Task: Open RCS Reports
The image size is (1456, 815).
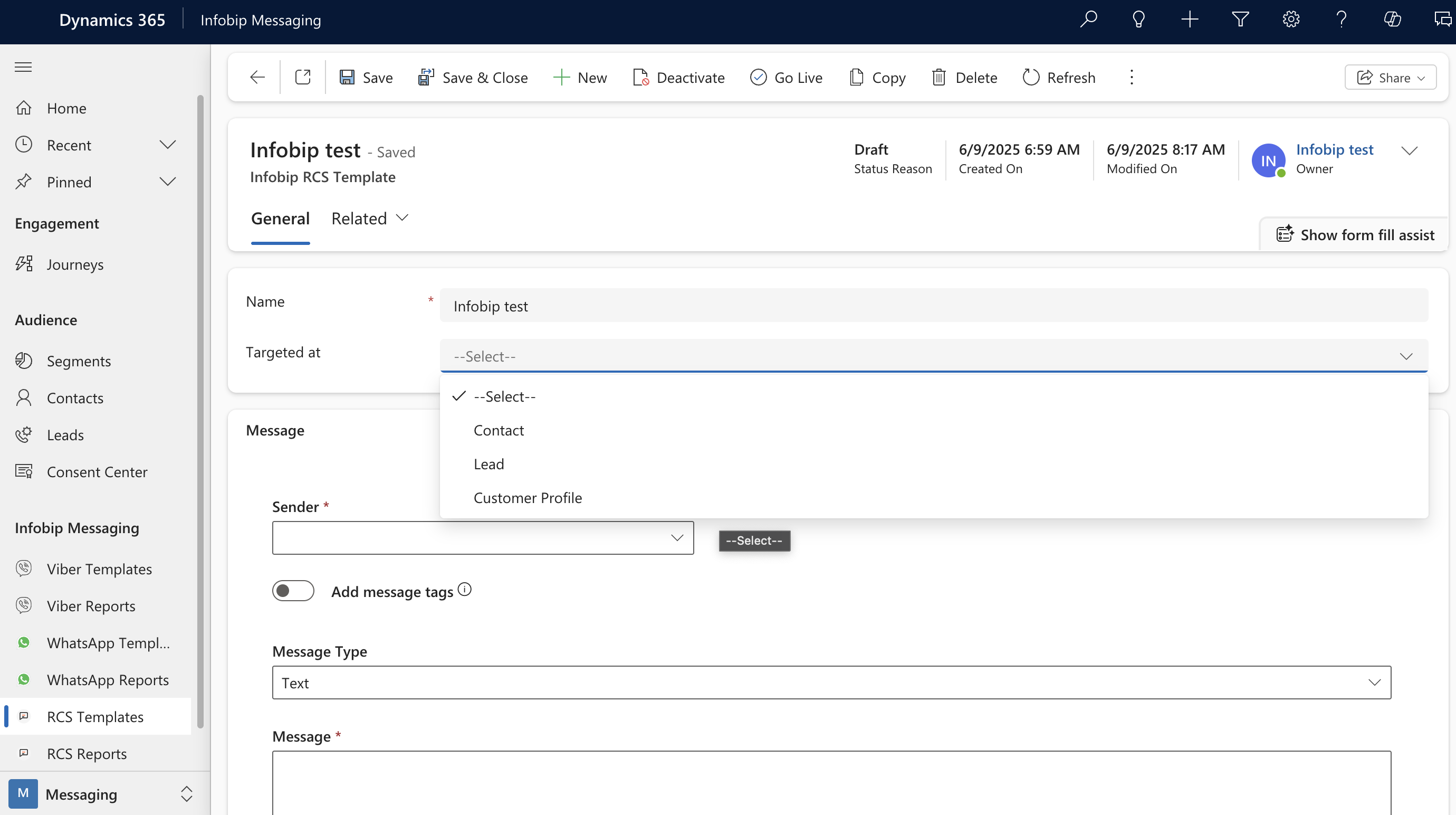Action: click(x=96, y=753)
